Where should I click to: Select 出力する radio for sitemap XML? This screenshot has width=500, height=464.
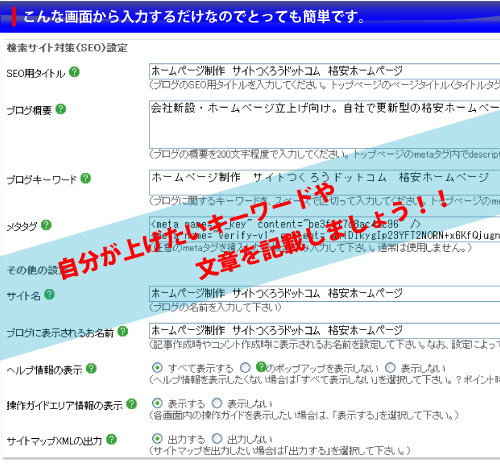[157, 438]
